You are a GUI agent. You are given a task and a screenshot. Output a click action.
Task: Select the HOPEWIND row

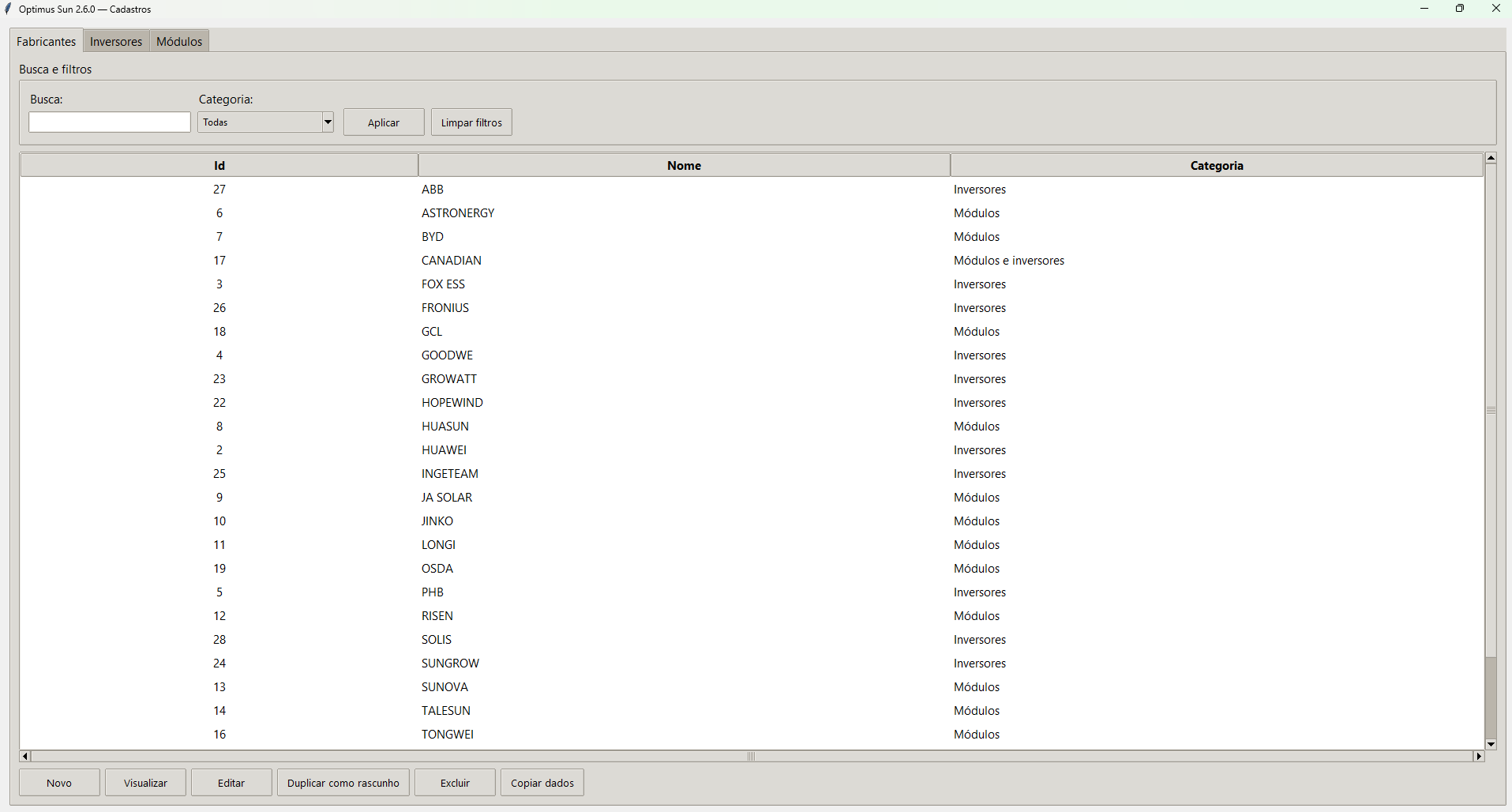click(752, 403)
